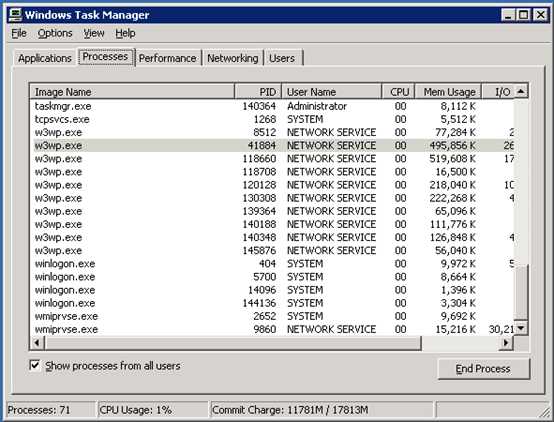The width and height of the screenshot is (554, 422).
Task: Sort by Image Name column header
Action: pos(132,92)
